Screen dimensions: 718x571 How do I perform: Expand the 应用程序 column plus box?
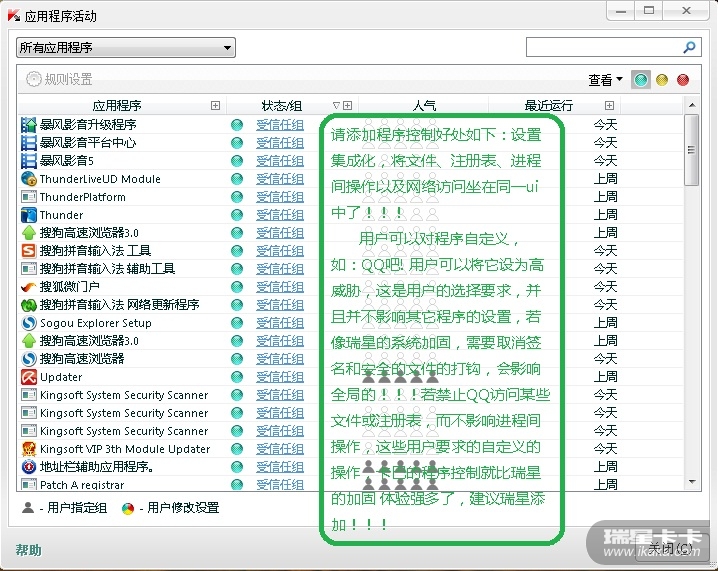click(x=215, y=106)
